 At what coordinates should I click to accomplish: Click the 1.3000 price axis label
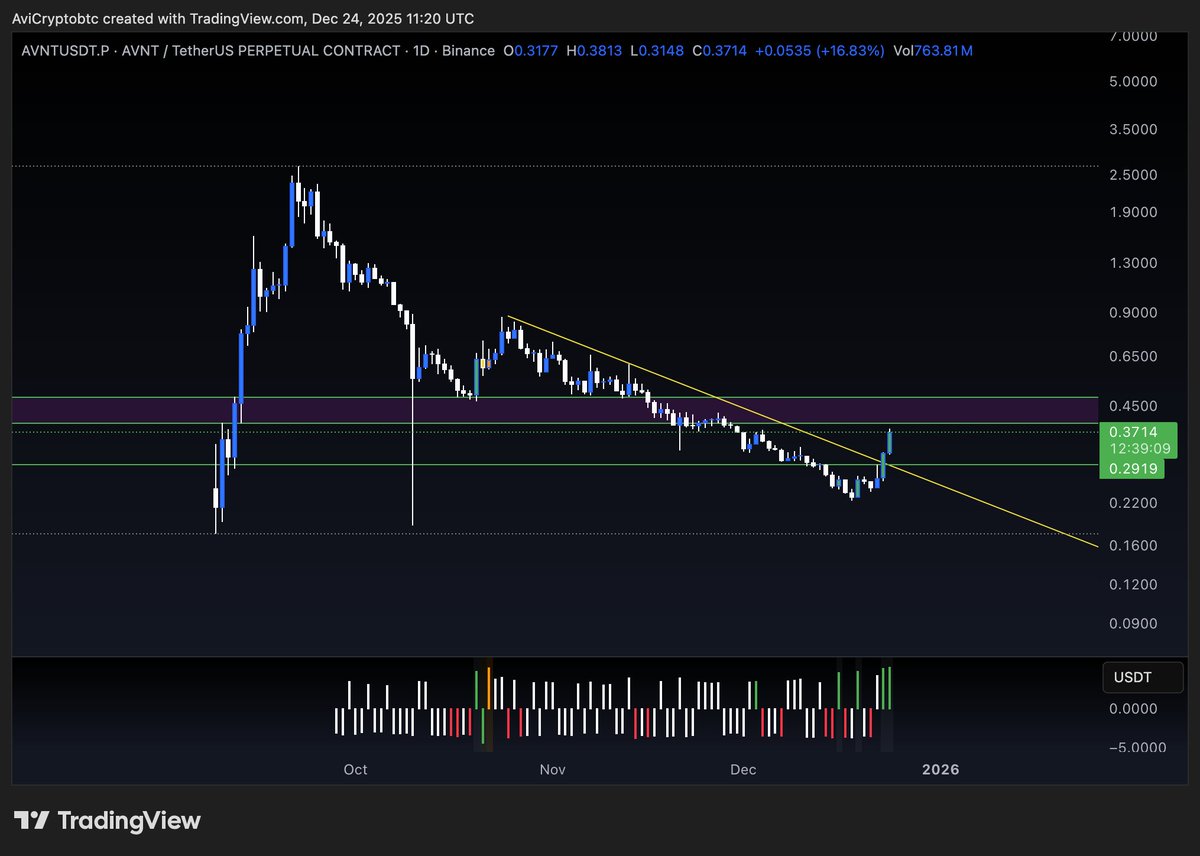click(1133, 263)
